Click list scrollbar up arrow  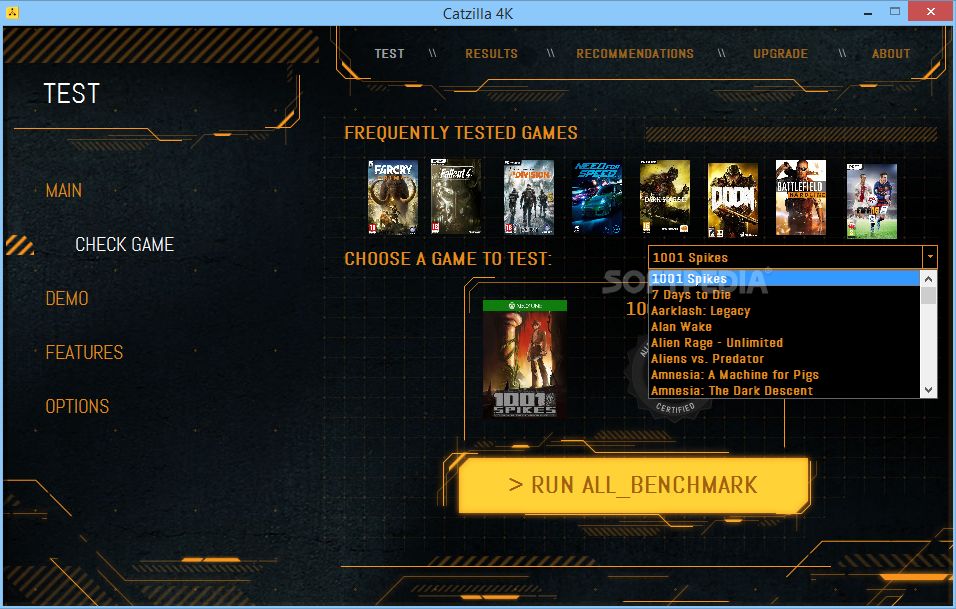928,279
